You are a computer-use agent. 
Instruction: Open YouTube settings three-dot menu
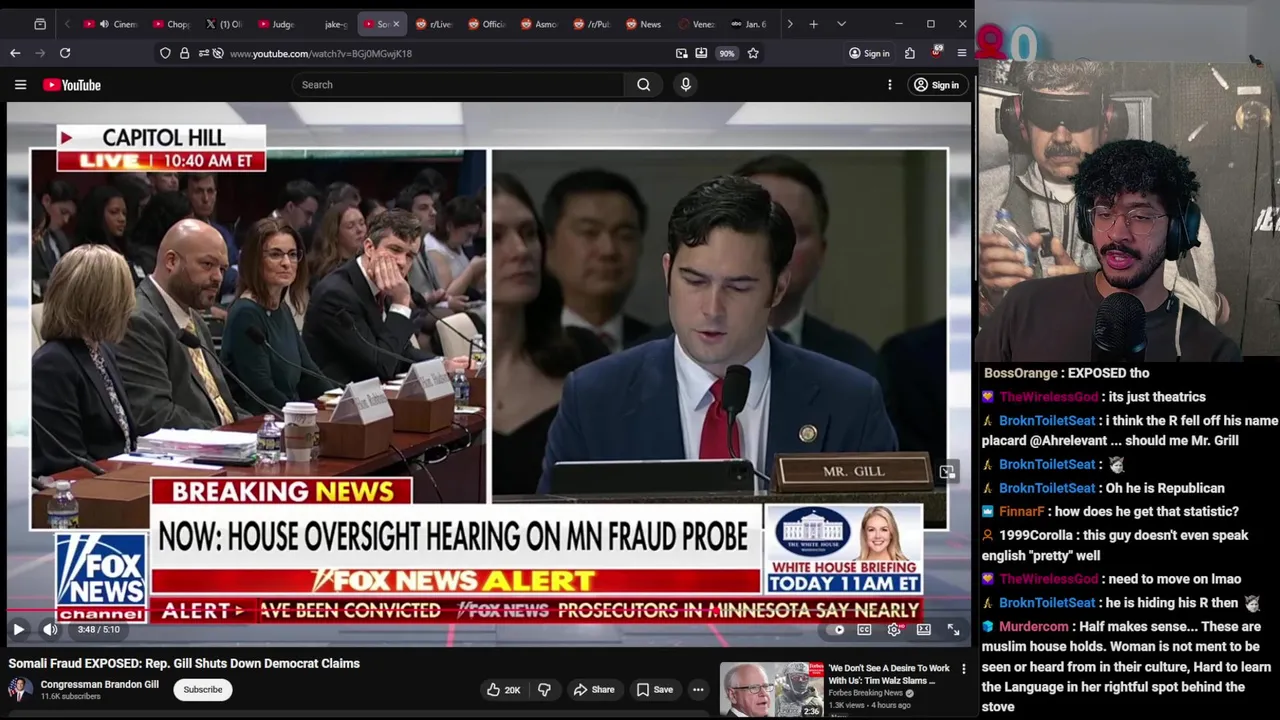click(889, 85)
